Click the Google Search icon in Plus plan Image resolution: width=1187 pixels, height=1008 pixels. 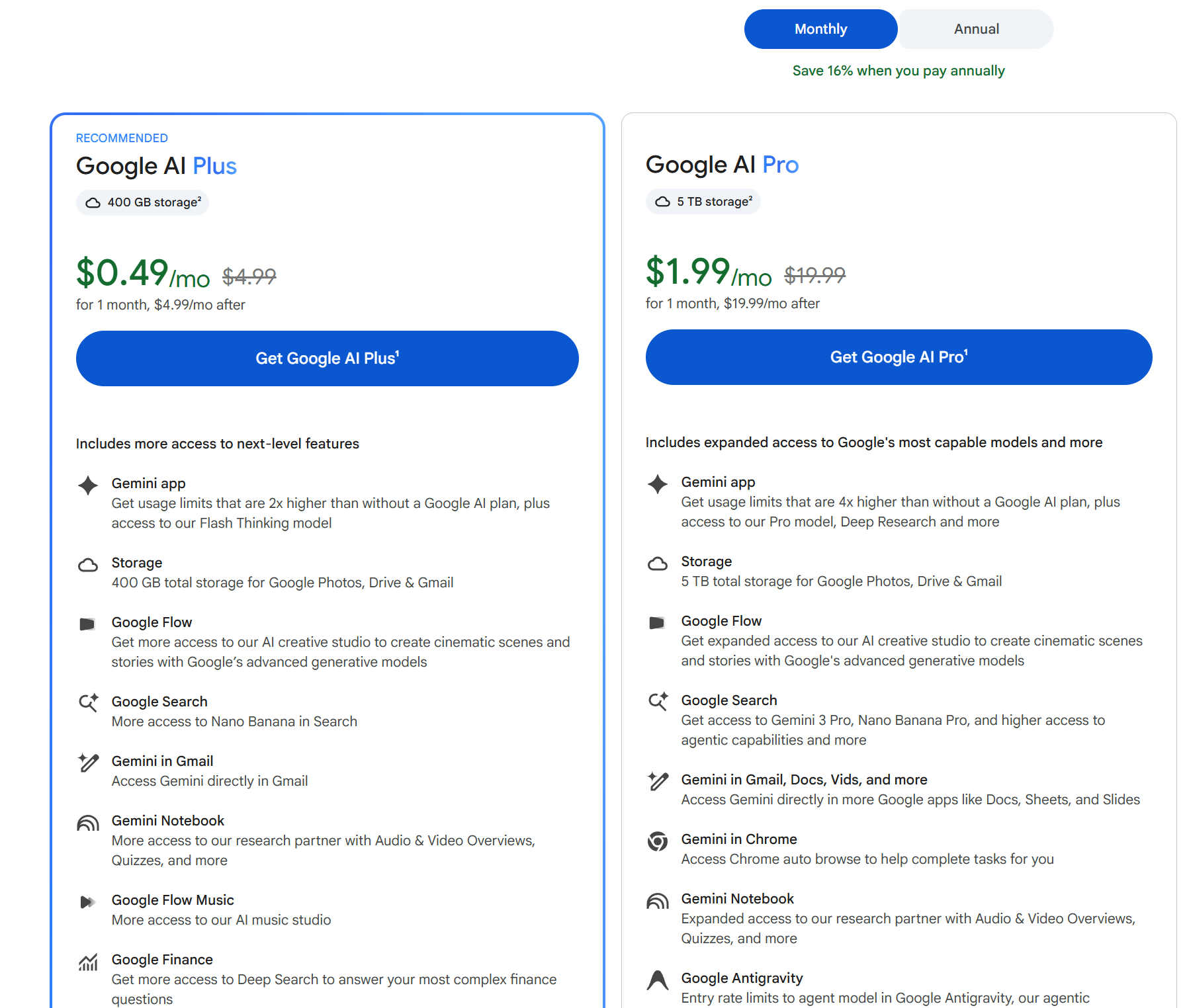tap(88, 702)
